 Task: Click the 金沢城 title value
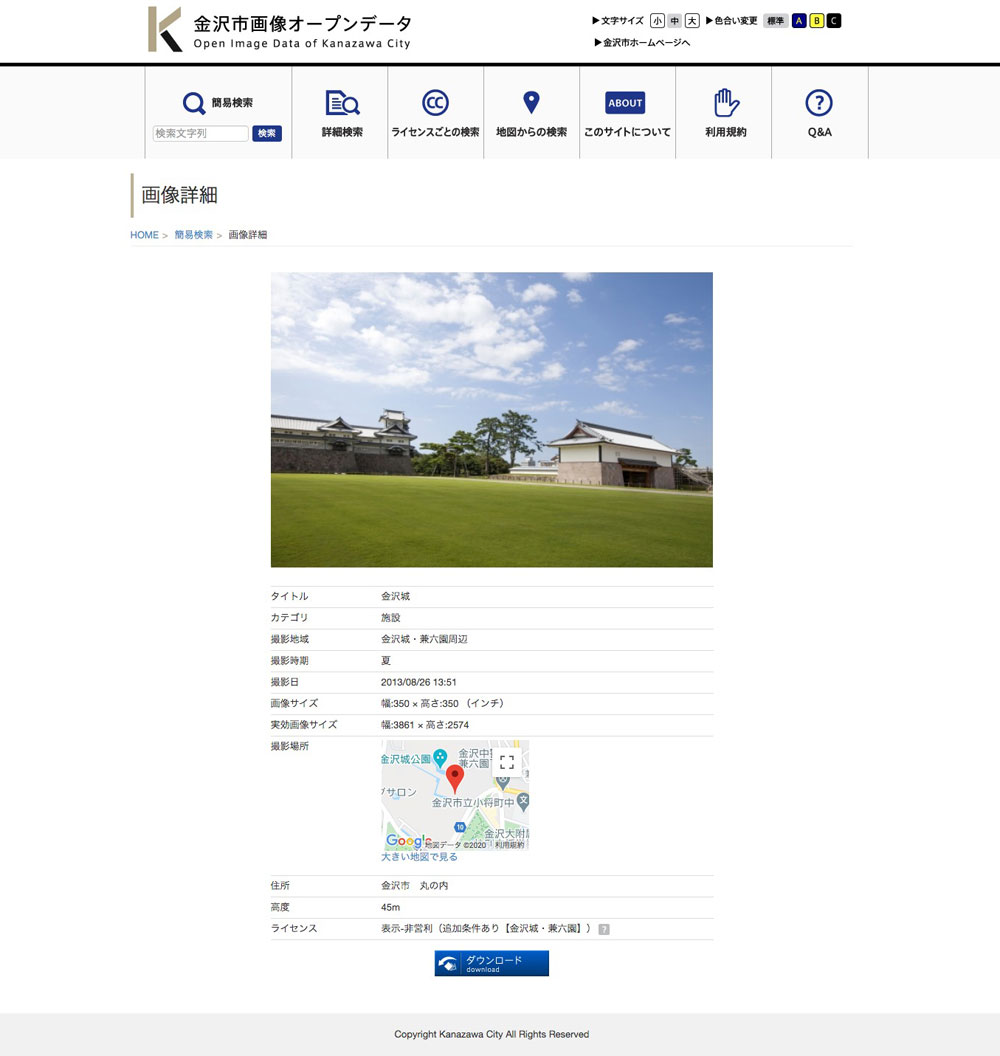[x=395, y=596]
